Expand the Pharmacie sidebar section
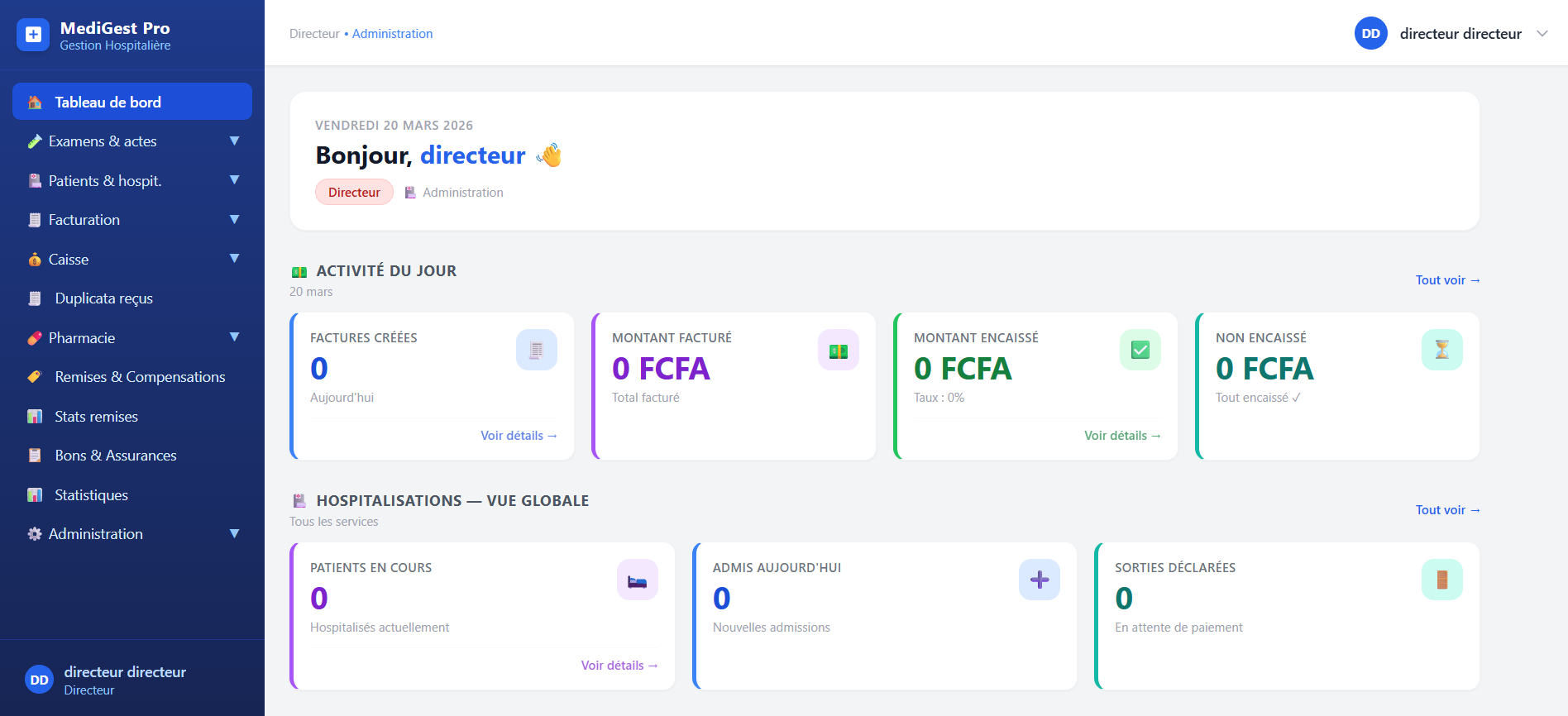Screen dimensions: 1568x716 click(x=234, y=337)
